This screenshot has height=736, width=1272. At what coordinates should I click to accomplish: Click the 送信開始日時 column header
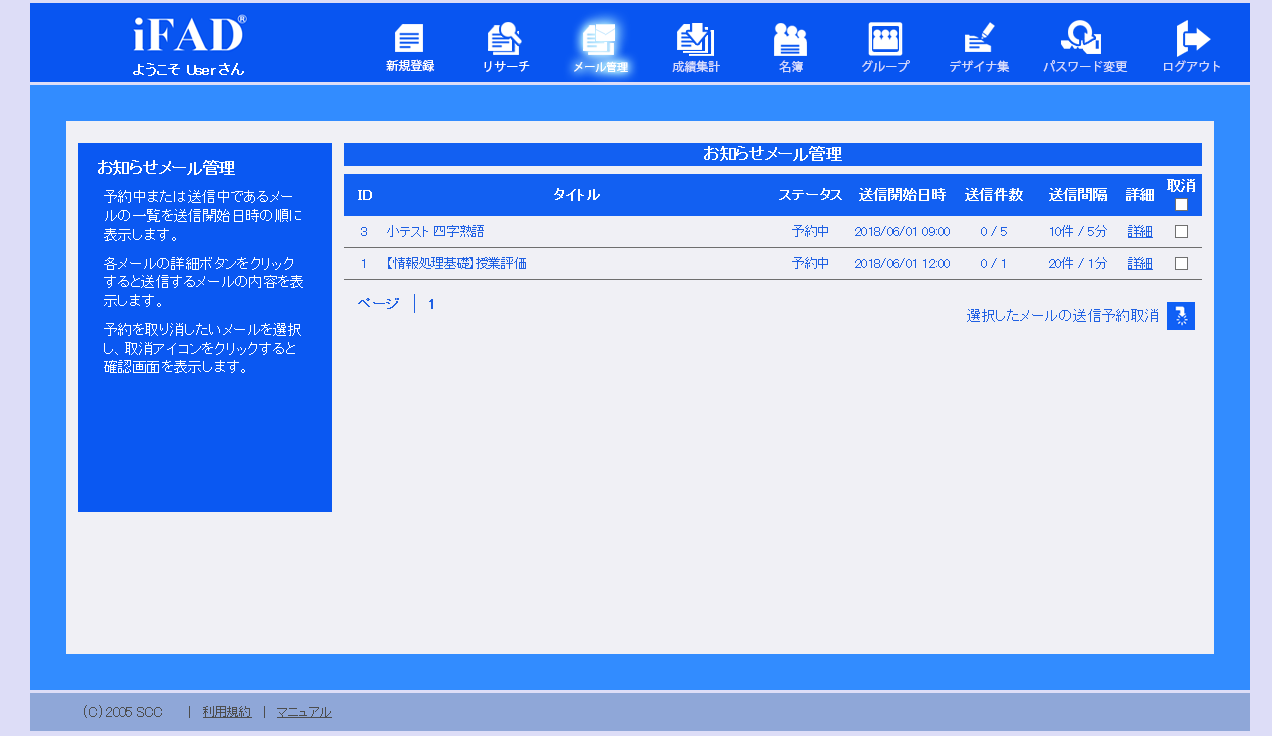click(x=902, y=195)
